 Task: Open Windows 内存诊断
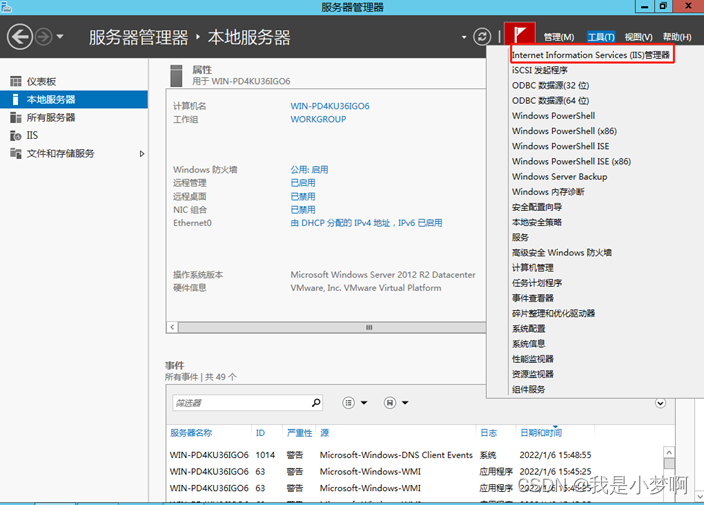tap(548, 192)
